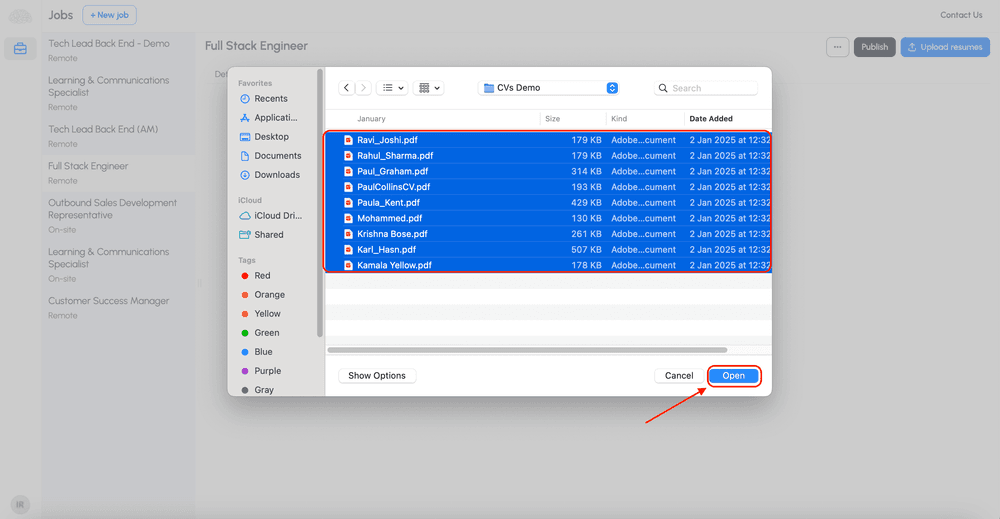Expand the CVs Demo folder location popup

pyautogui.click(x=612, y=88)
